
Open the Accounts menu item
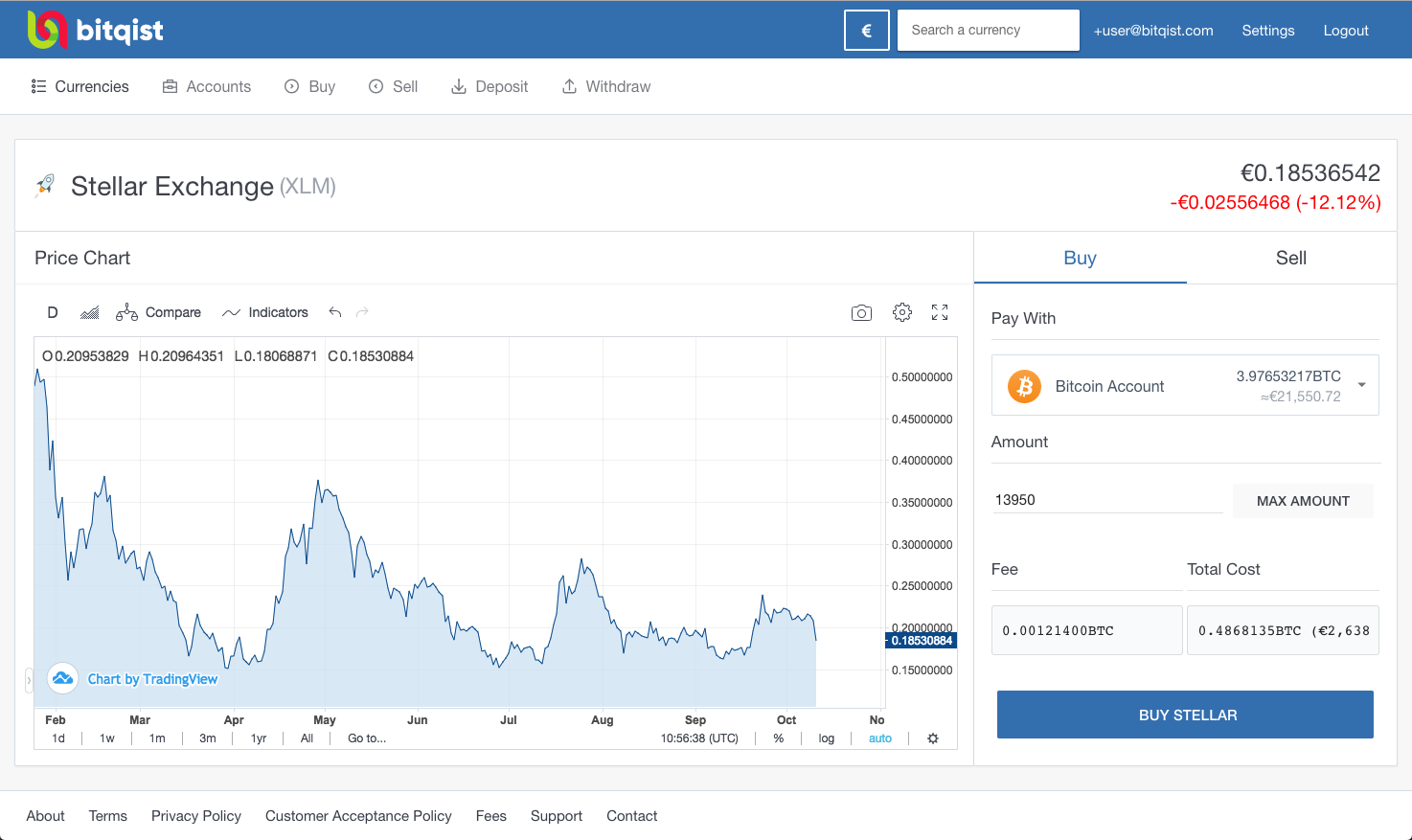tap(207, 86)
